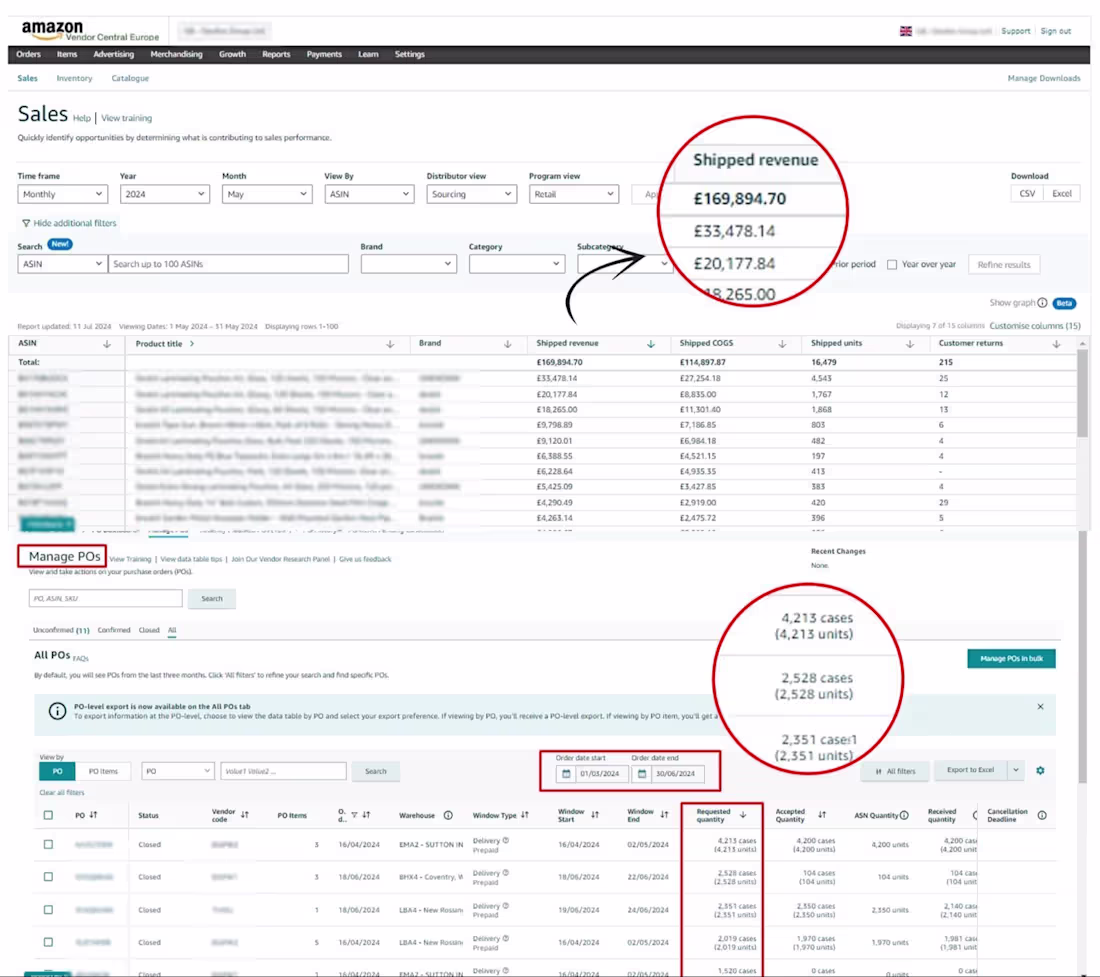This screenshot has height=977, width=1100.
Task: Sort Requested quantity column arrow
Action: (x=743, y=815)
